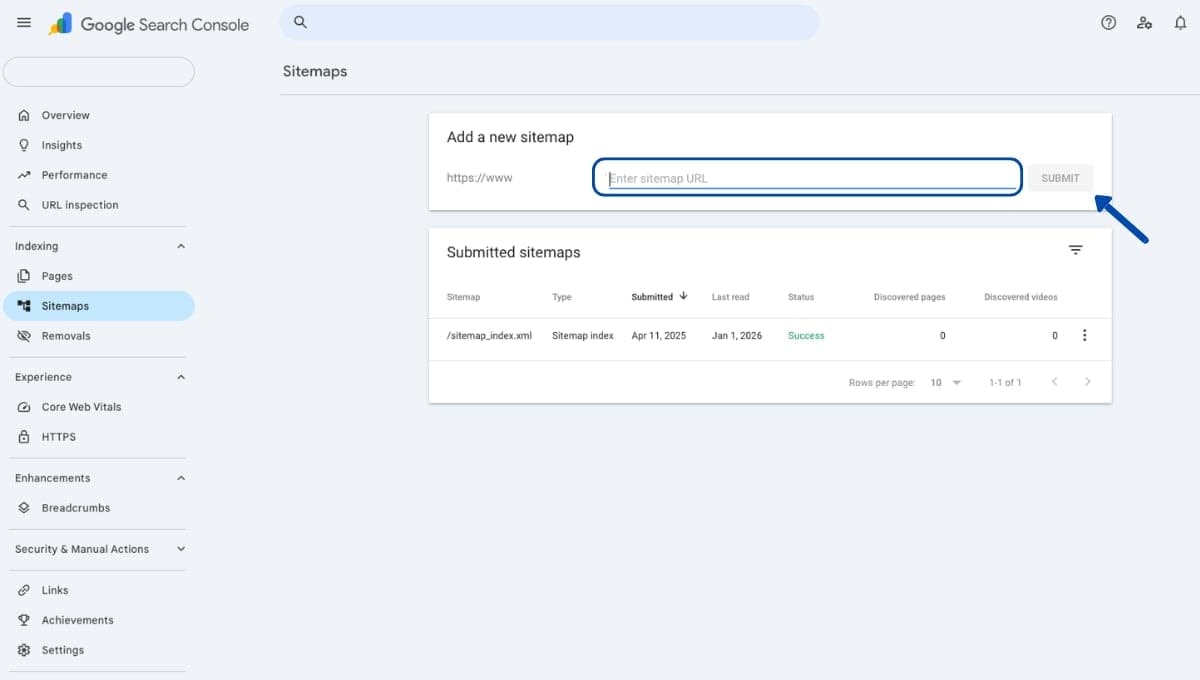Collapse the Indexing section
The width and height of the screenshot is (1200, 680).
point(181,246)
